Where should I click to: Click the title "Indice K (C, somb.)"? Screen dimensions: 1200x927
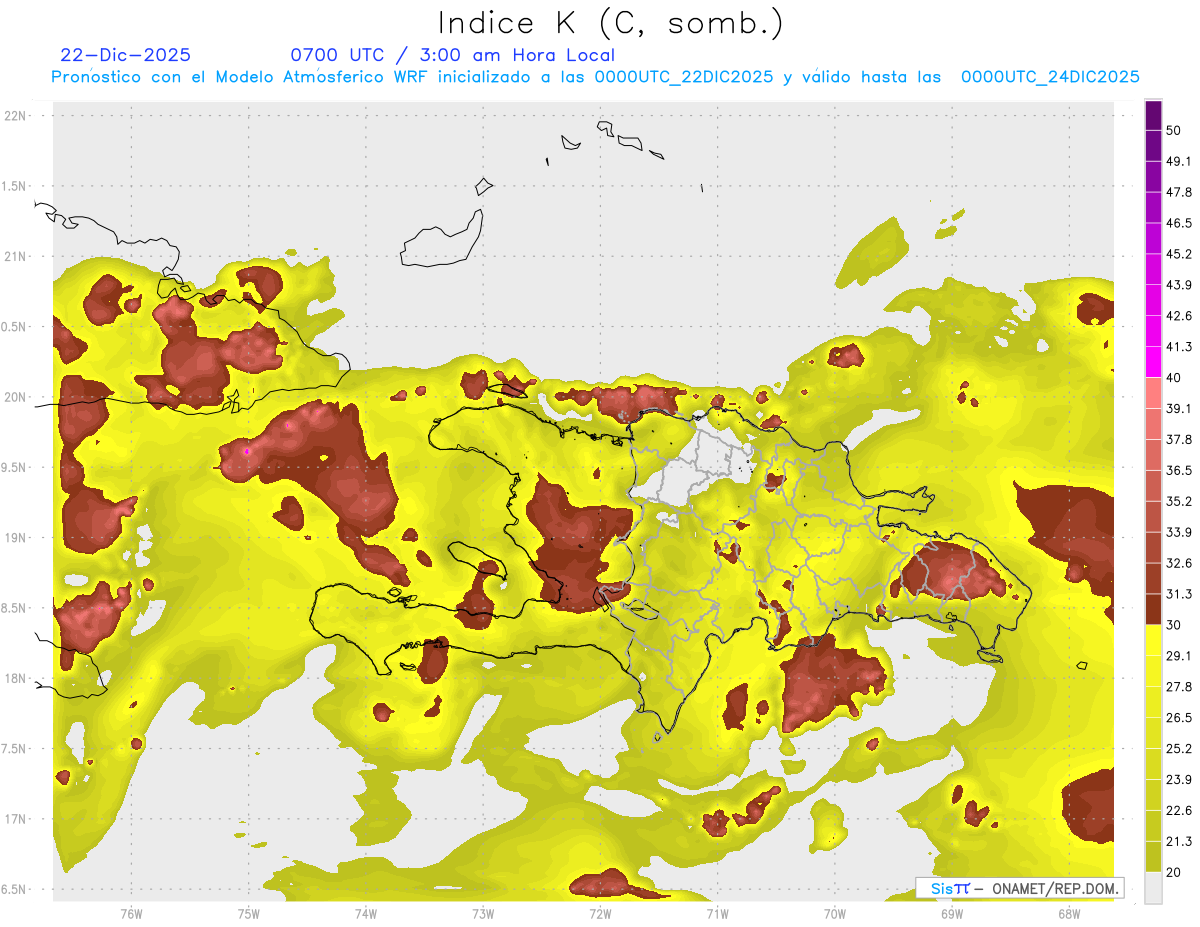point(610,23)
